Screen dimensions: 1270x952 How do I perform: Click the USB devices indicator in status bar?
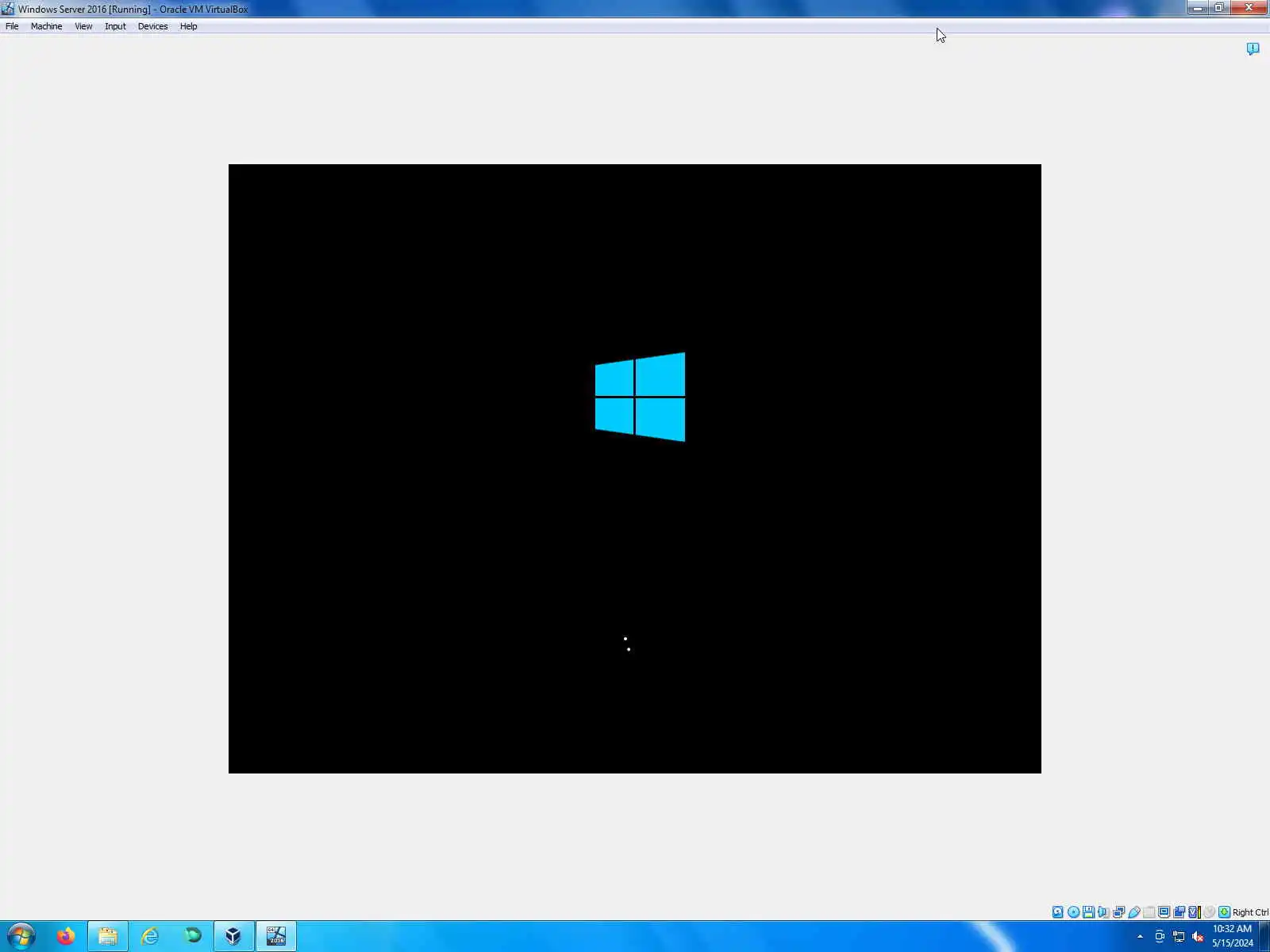[1134, 912]
